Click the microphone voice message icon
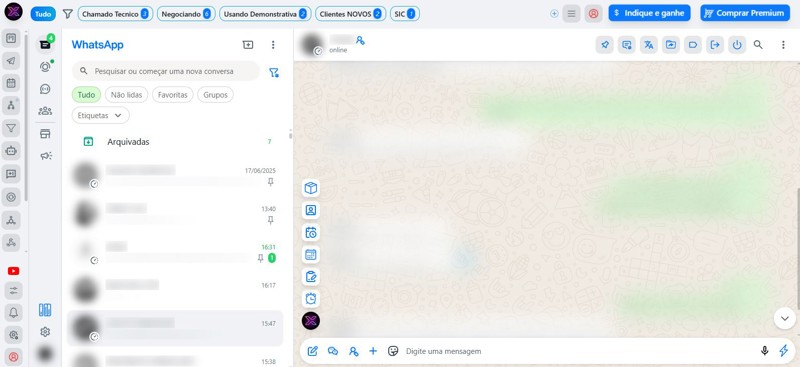 (764, 351)
